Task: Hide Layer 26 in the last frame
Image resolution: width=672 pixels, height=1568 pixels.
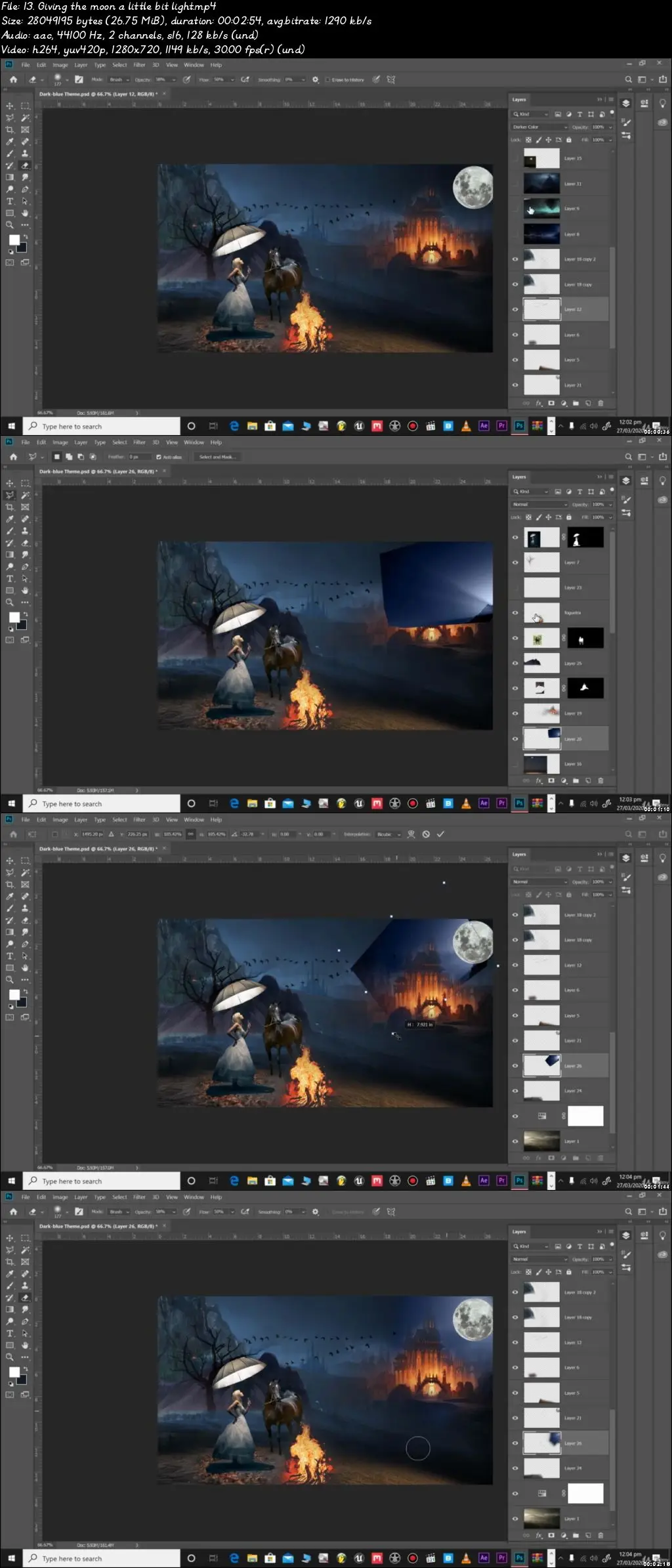Action: click(x=515, y=1443)
